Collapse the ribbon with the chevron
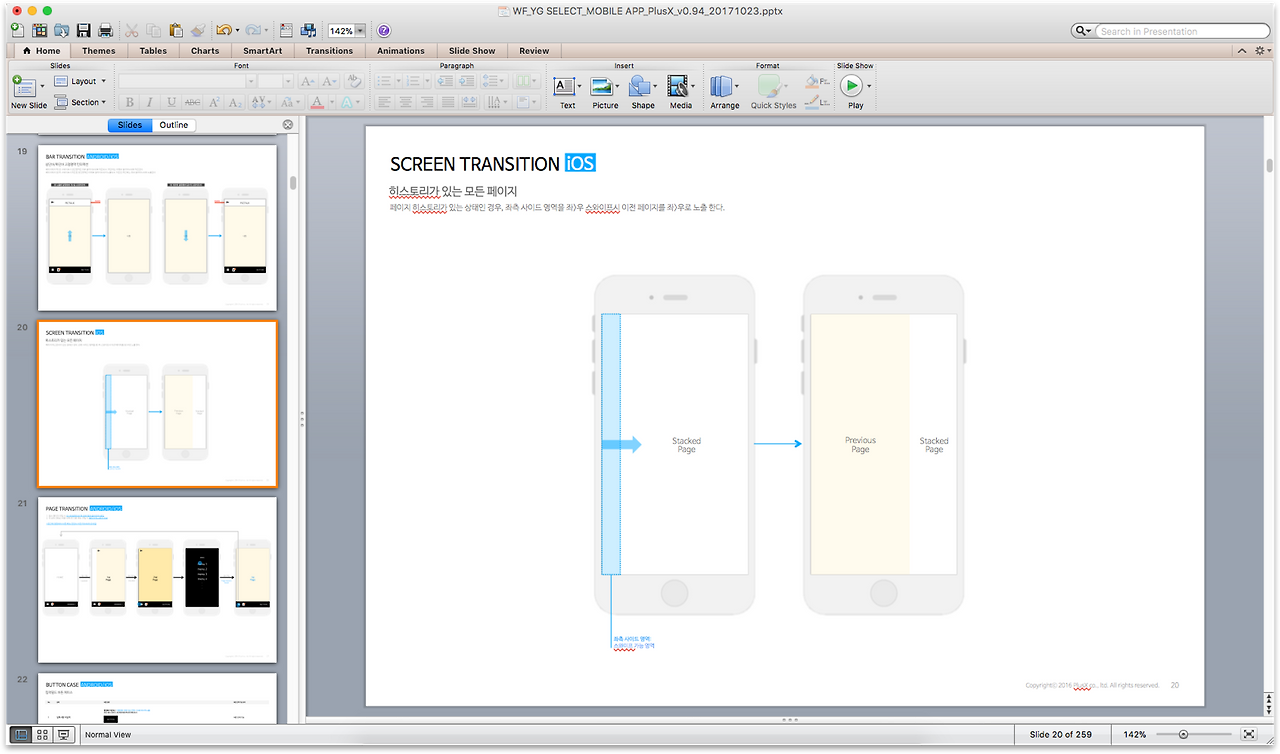1280x754 pixels. (1242, 51)
